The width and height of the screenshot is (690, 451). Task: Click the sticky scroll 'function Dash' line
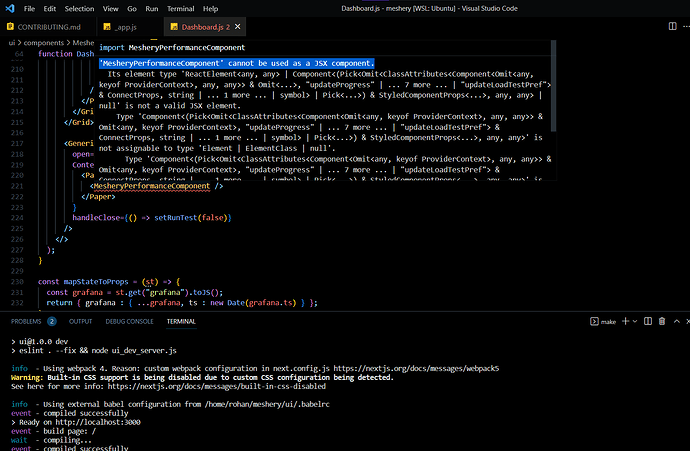[66, 54]
